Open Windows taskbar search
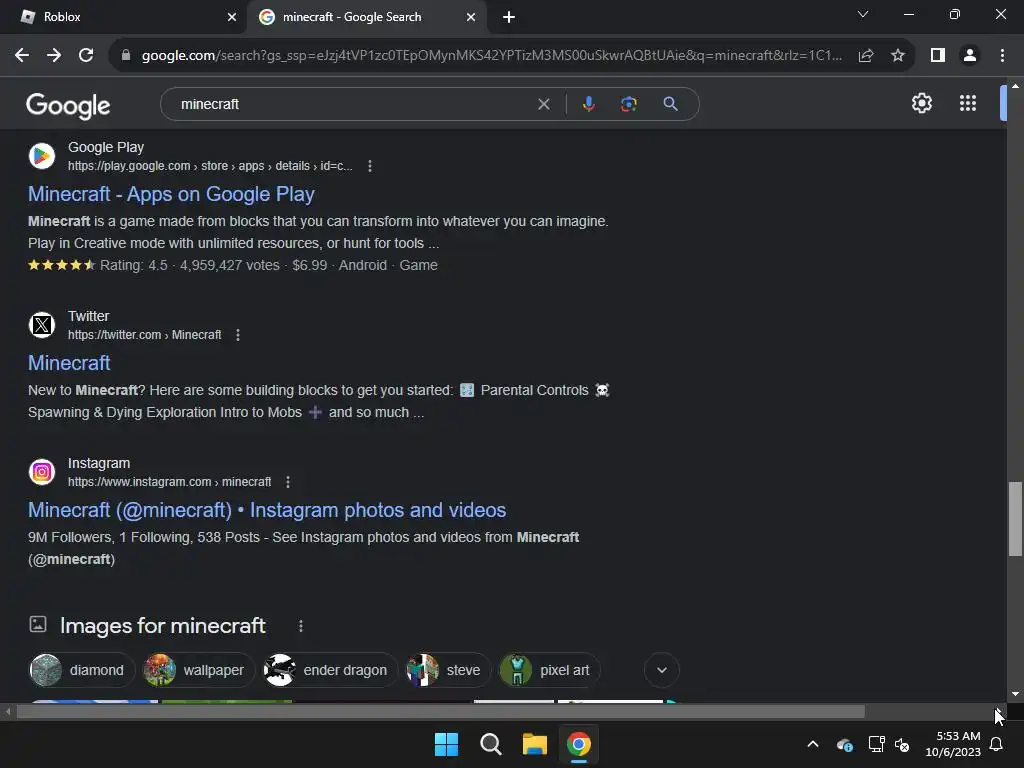This screenshot has height=768, width=1024. (x=490, y=744)
